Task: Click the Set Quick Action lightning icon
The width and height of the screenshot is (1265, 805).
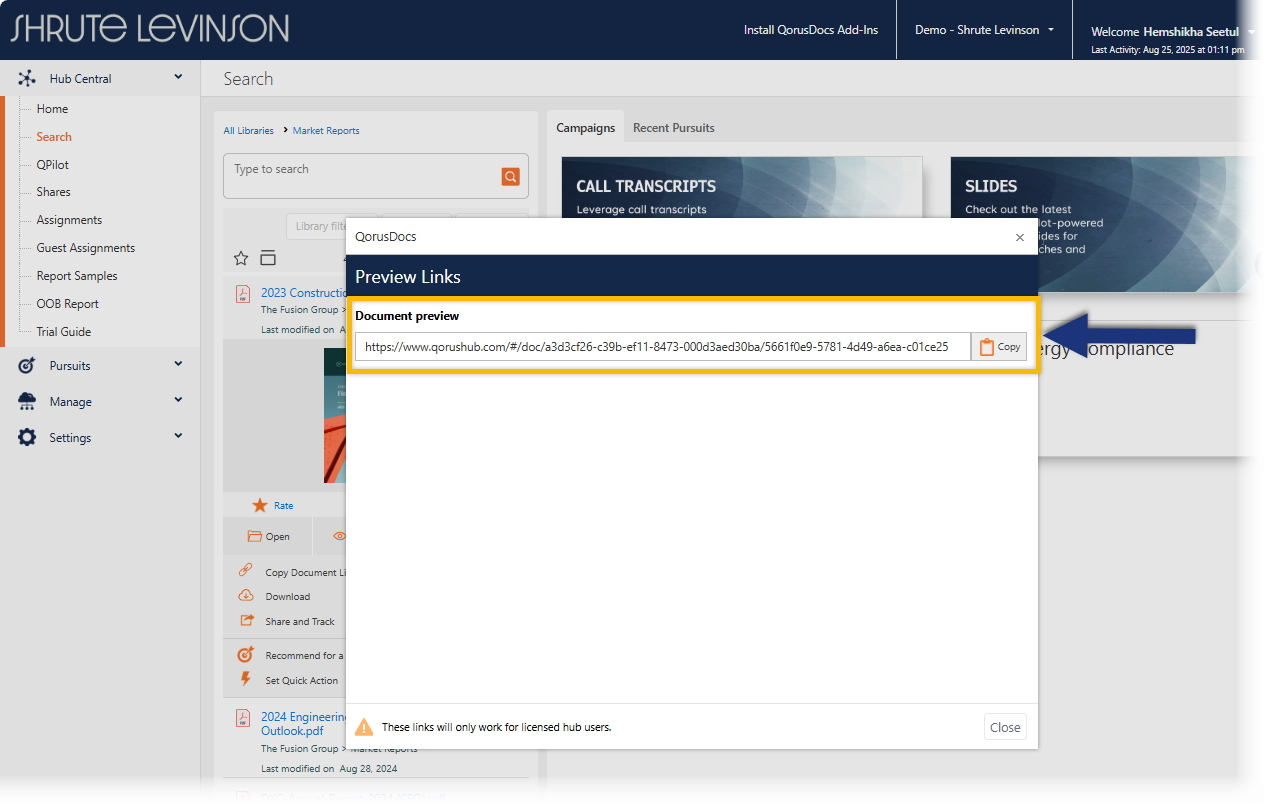Action: point(246,680)
